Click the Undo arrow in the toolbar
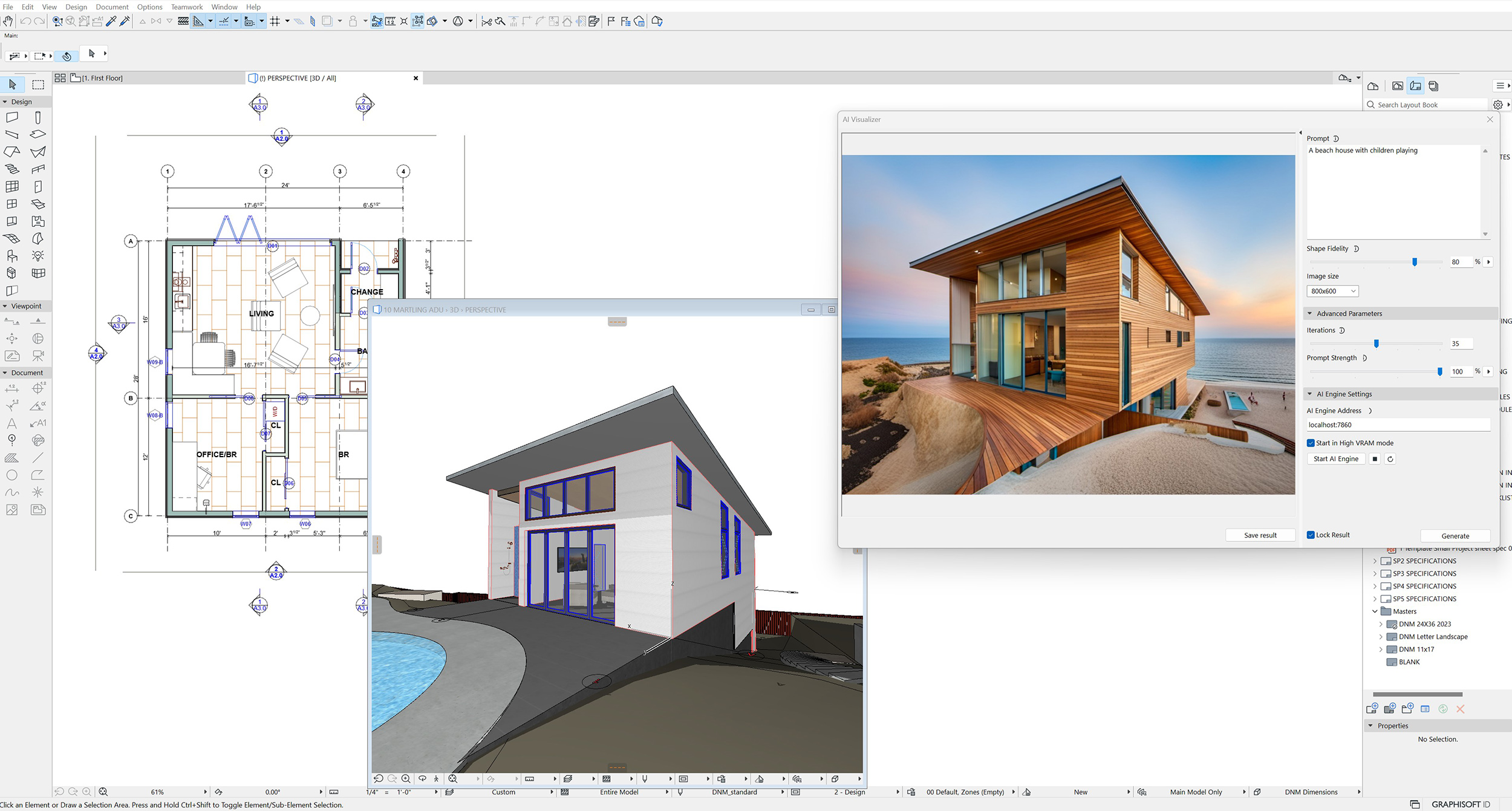1512x811 pixels. pyautogui.click(x=25, y=21)
